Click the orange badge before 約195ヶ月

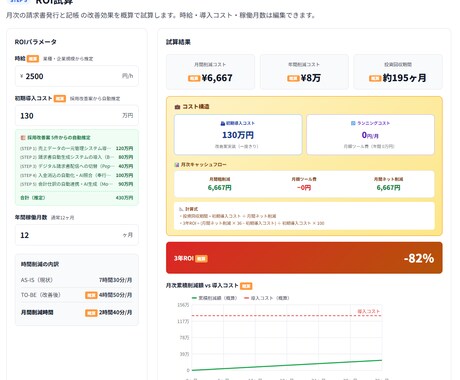coord(375,78)
